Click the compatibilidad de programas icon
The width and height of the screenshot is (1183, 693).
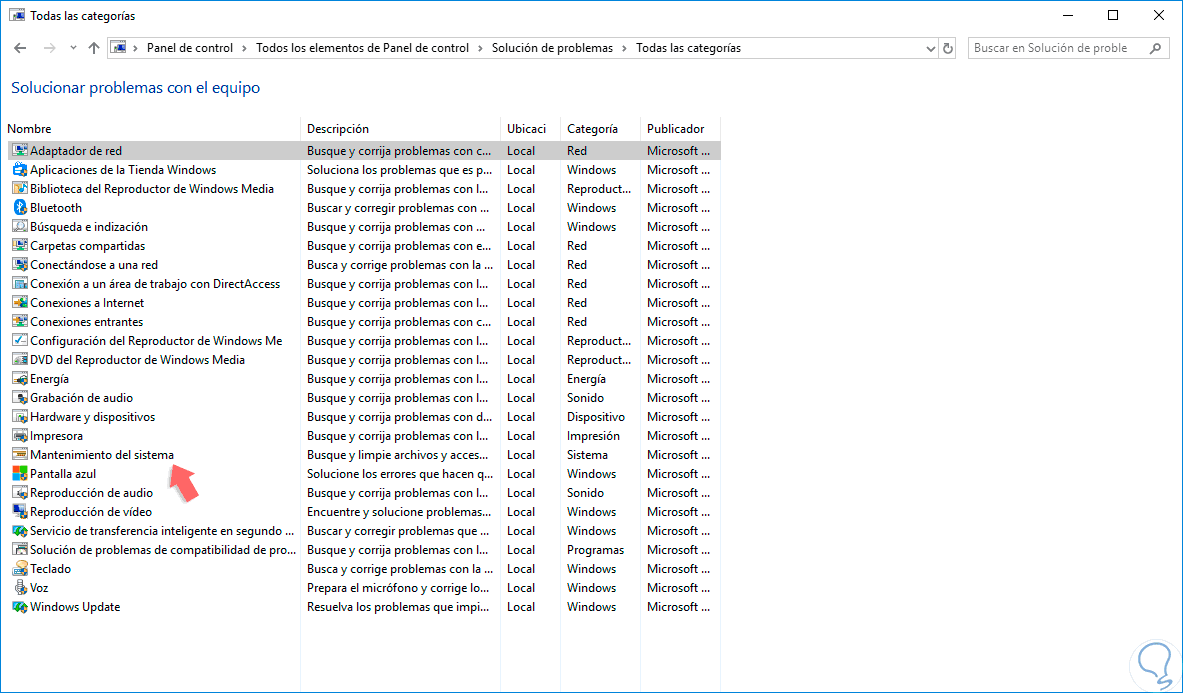coord(20,550)
